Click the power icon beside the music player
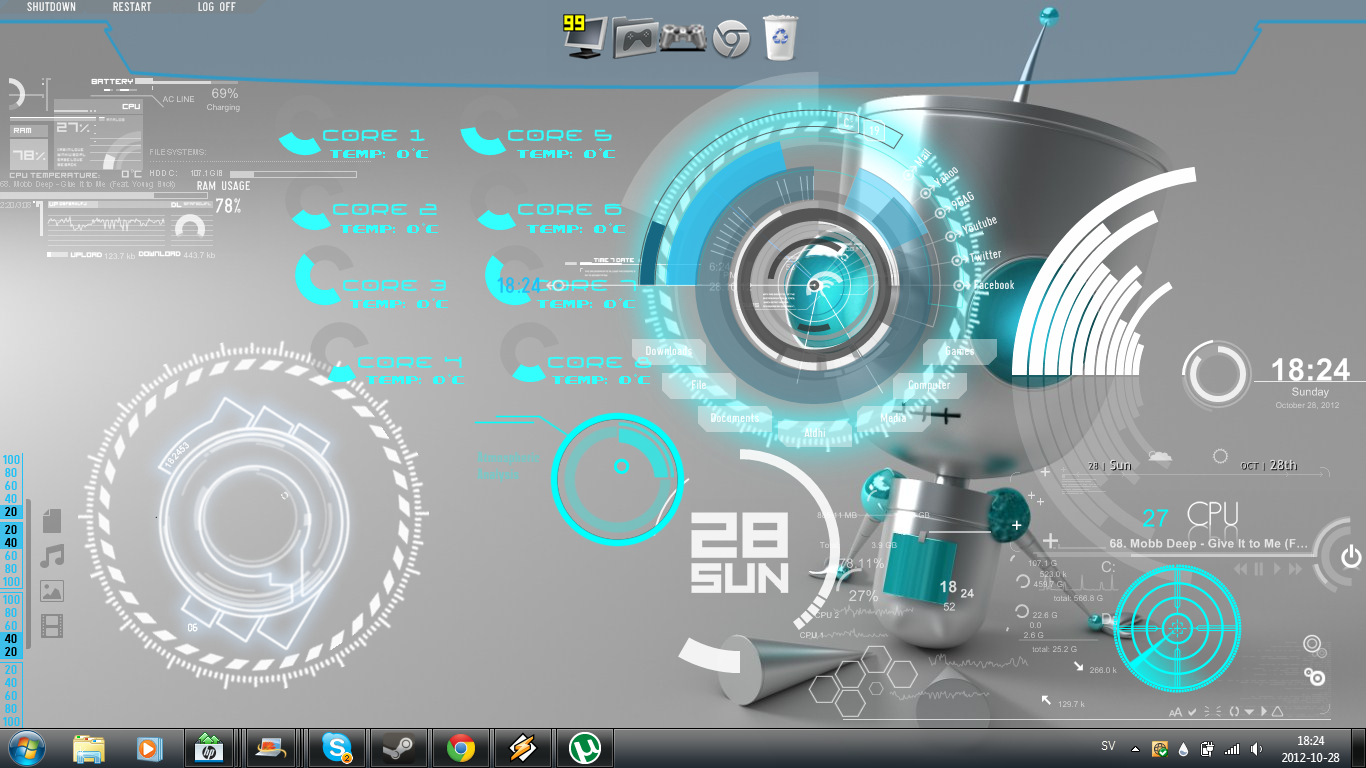Screen dimensions: 1366x768 point(1351,557)
